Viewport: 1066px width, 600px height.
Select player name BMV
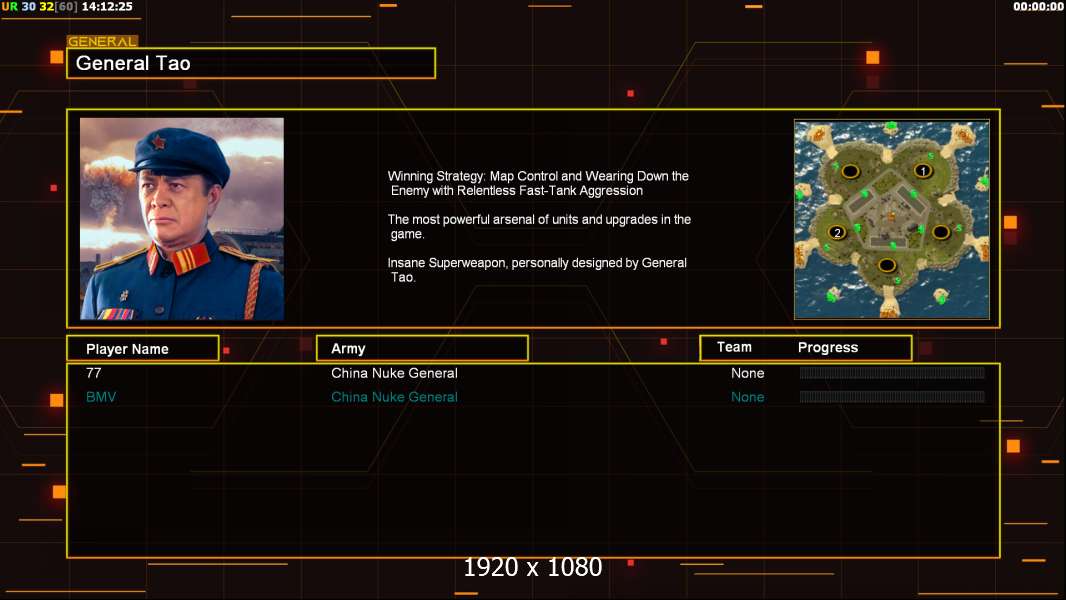[x=101, y=397]
